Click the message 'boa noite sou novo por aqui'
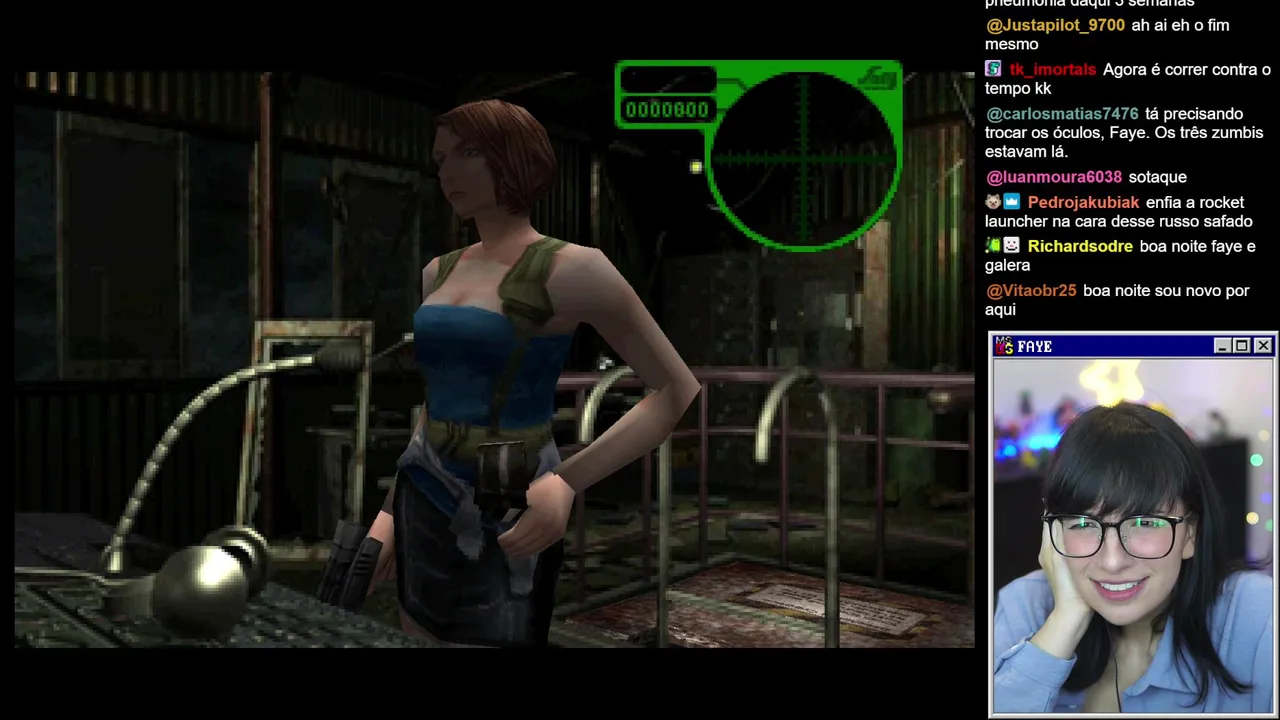This screenshot has width=1280, height=720. [x=1117, y=300]
